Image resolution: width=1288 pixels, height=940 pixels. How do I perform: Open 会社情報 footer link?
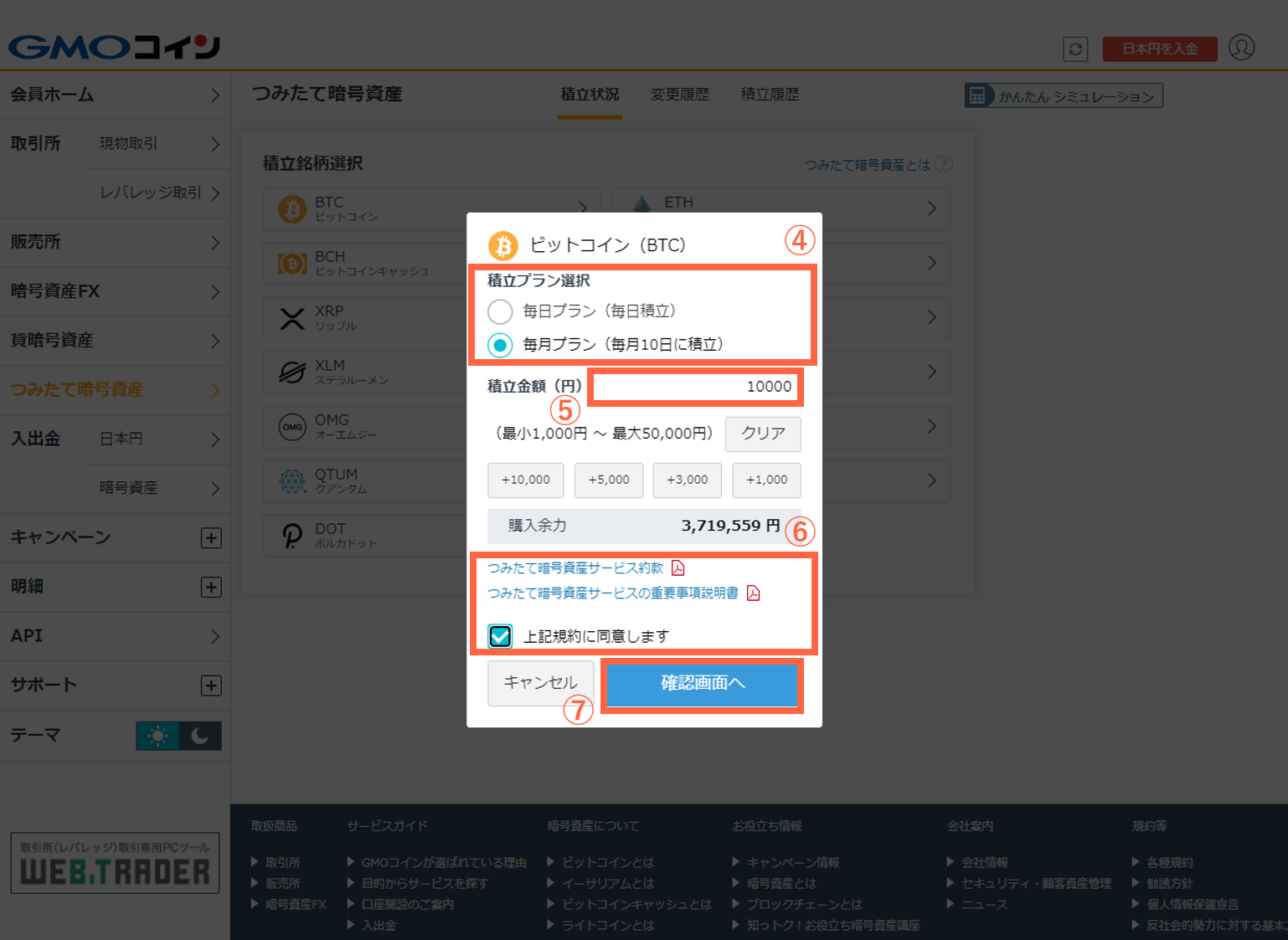point(985,863)
